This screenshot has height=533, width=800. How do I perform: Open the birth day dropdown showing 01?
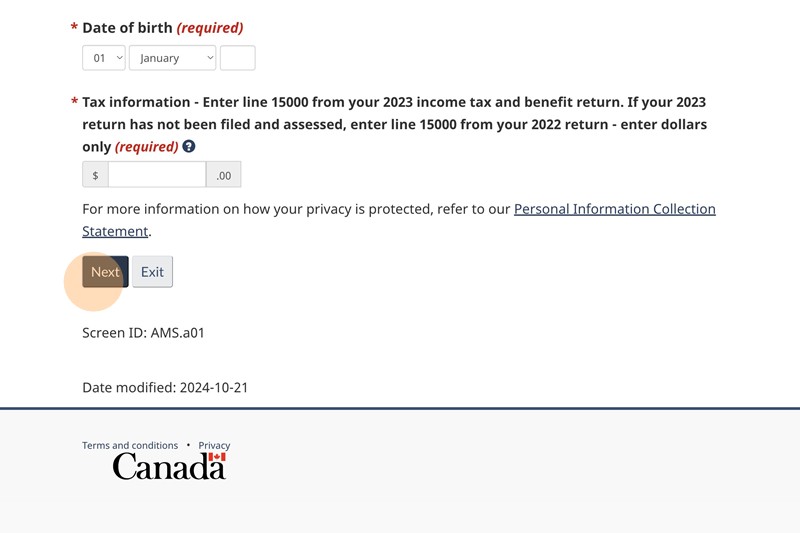click(x=104, y=58)
